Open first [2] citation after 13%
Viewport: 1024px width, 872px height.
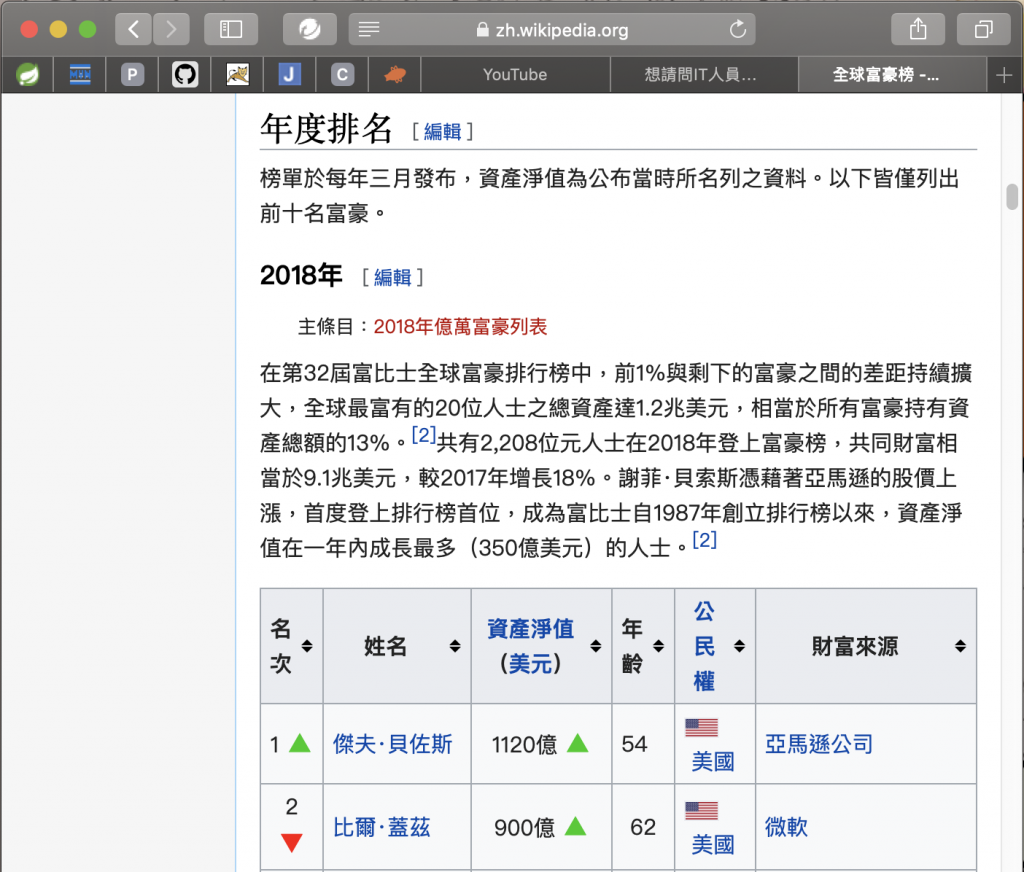click(x=423, y=434)
